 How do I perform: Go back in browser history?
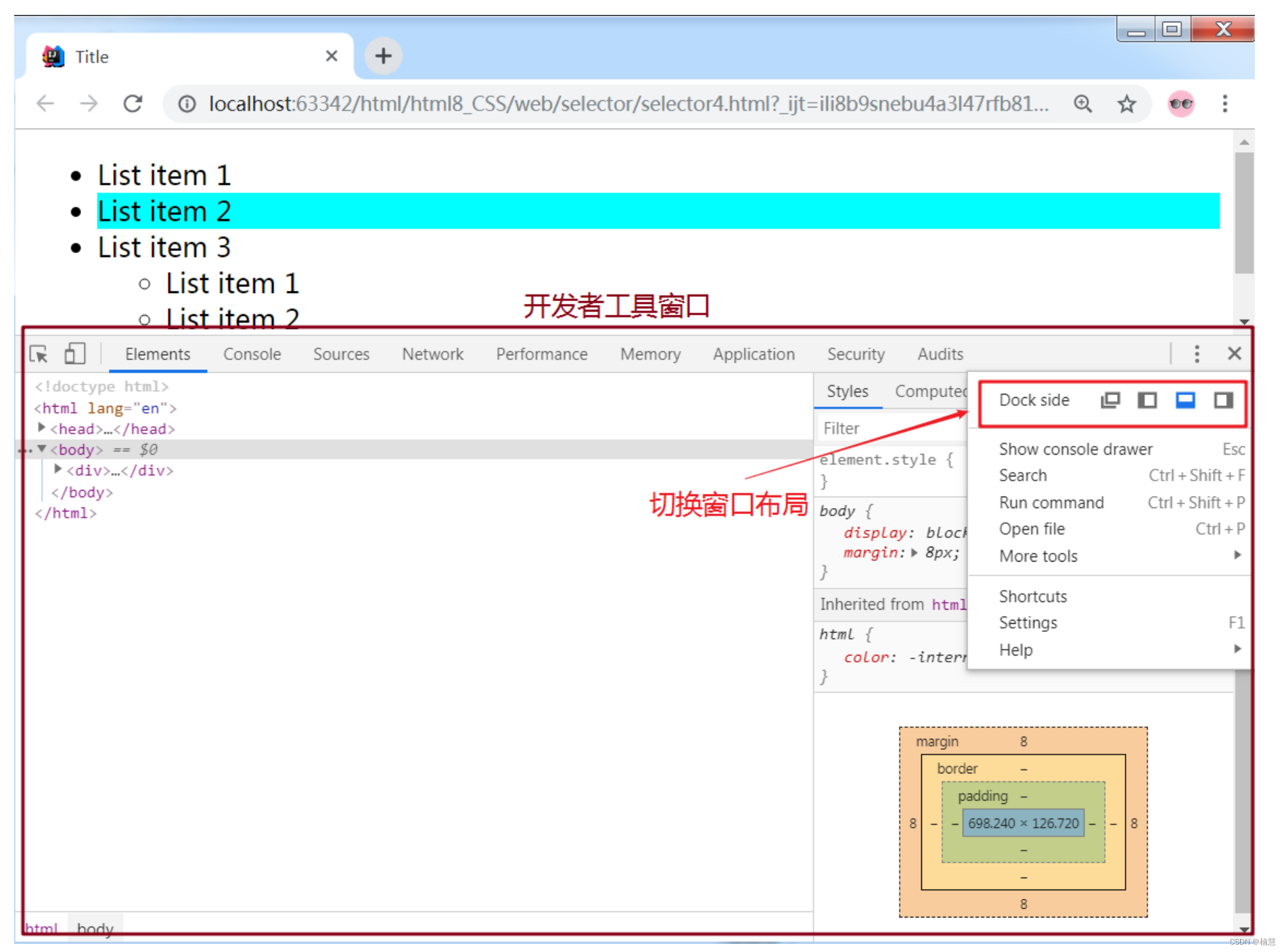point(45,104)
